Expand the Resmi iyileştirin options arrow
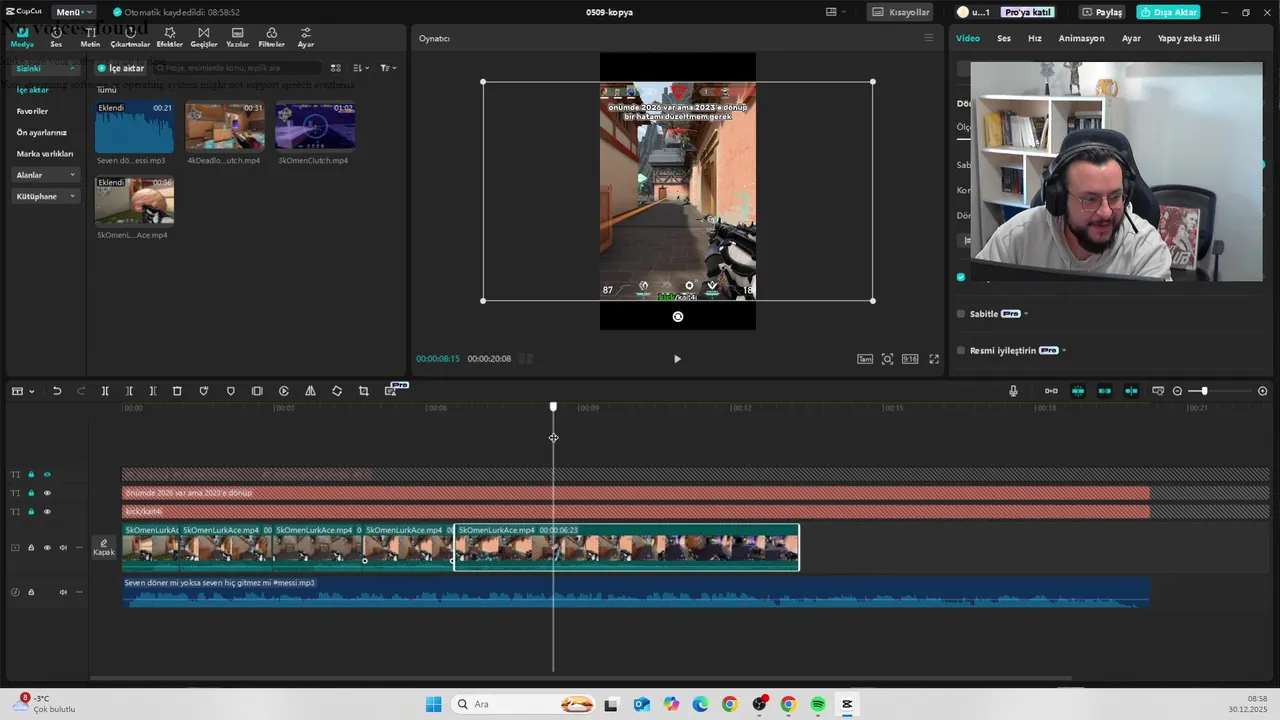 point(1064,351)
